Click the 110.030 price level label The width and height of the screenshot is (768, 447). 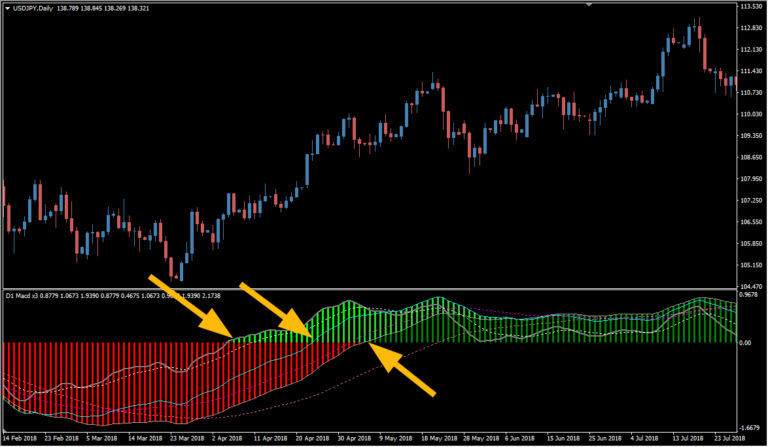tap(751, 114)
